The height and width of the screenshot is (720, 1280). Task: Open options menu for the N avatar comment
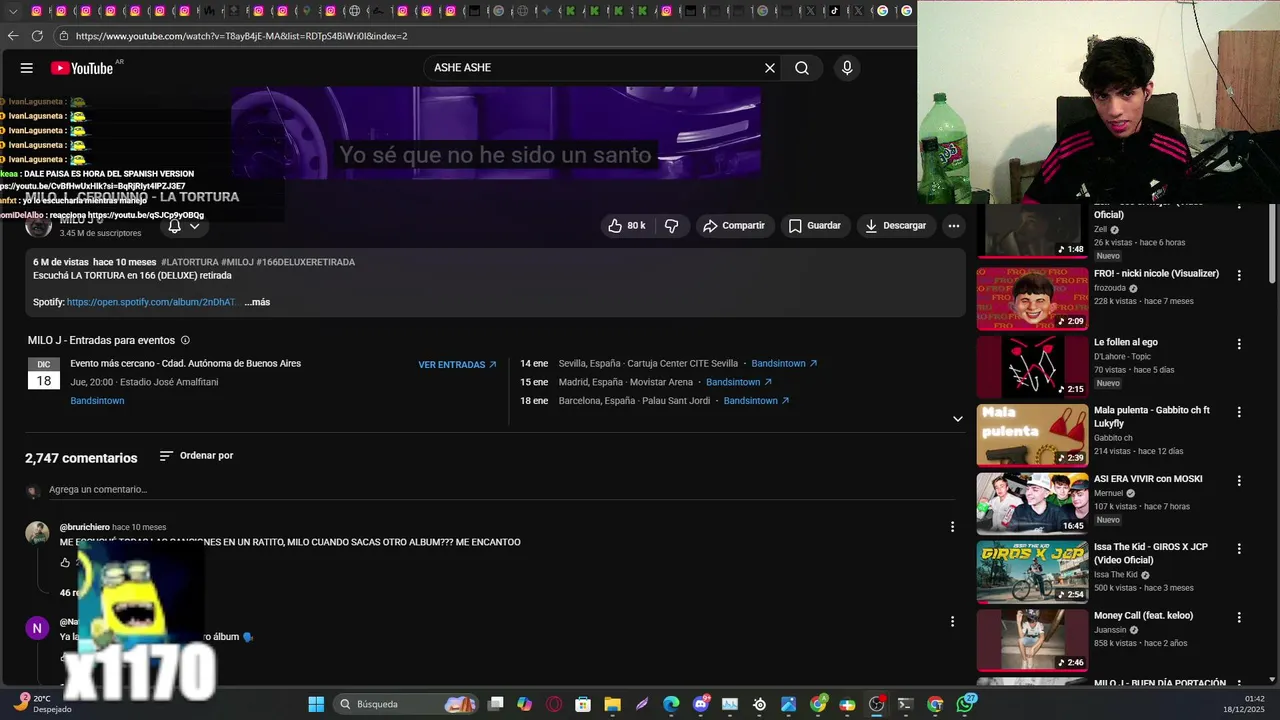[x=952, y=622]
